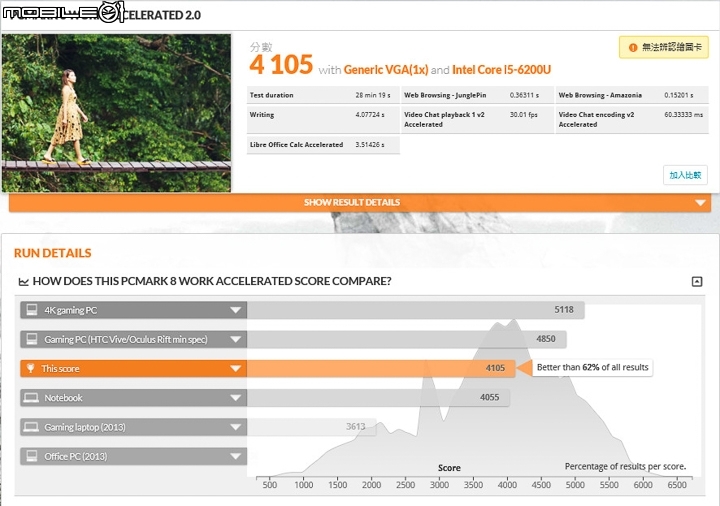Expand the This score dropdown arrow
Image resolution: width=720 pixels, height=506 pixels.
(x=236, y=369)
